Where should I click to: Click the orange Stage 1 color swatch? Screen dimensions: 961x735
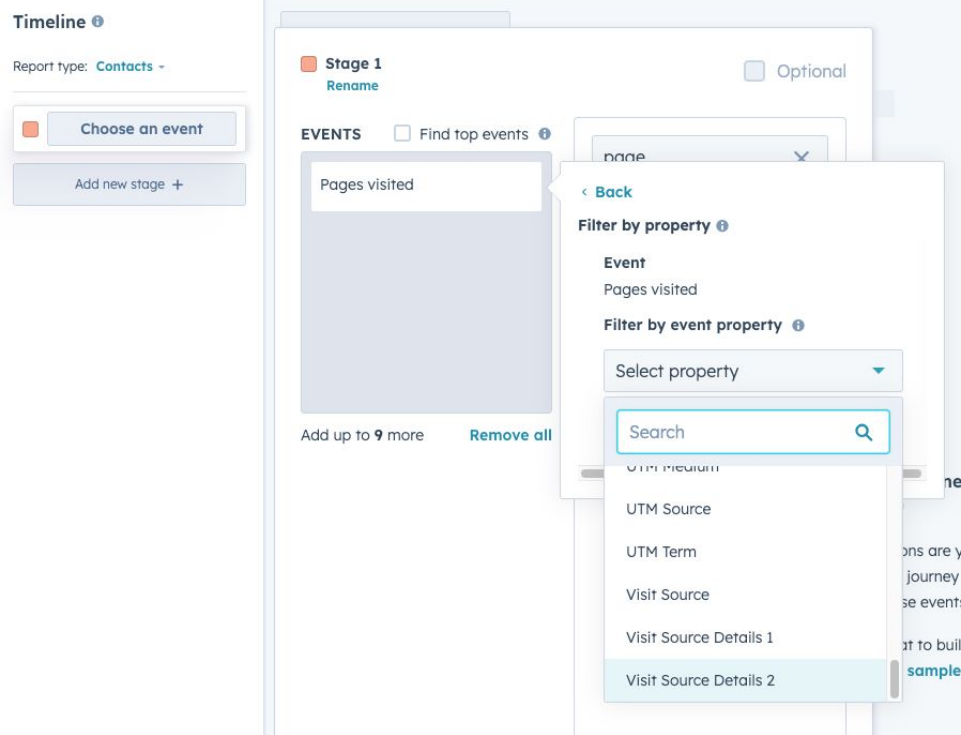click(309, 64)
